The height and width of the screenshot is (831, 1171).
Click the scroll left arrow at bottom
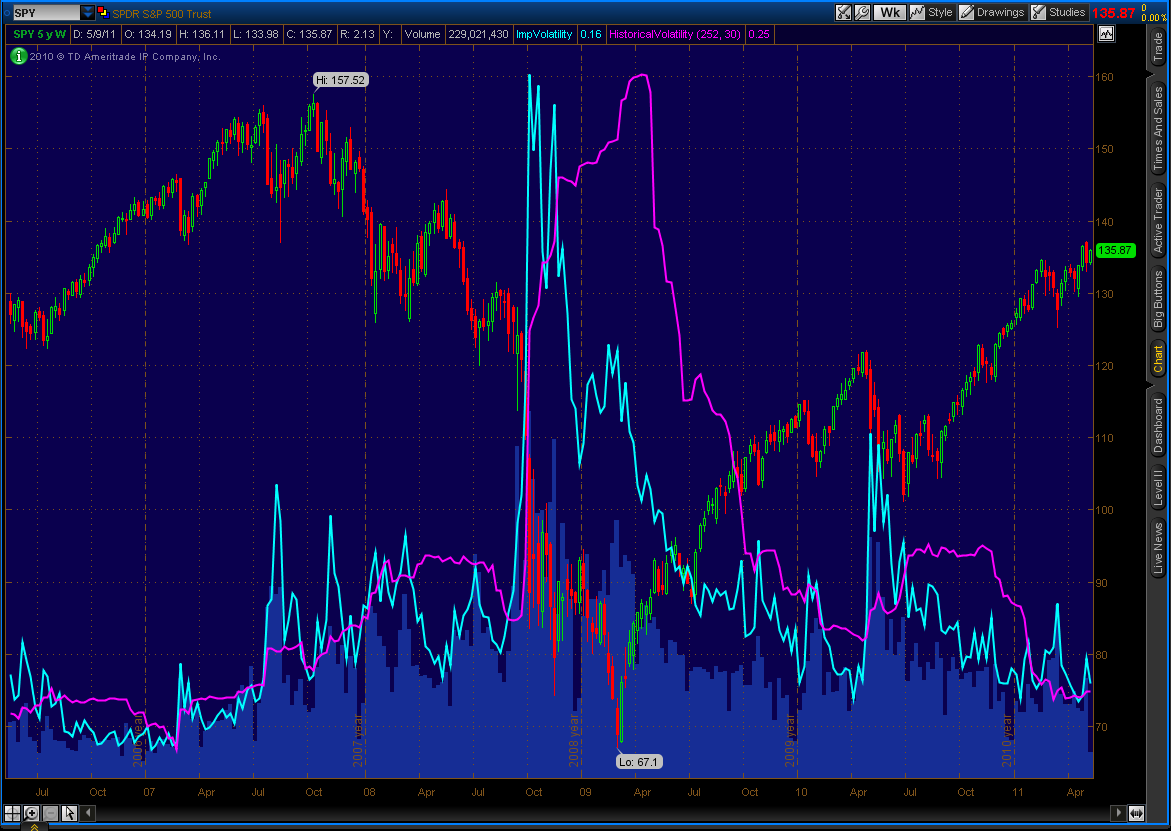click(88, 813)
